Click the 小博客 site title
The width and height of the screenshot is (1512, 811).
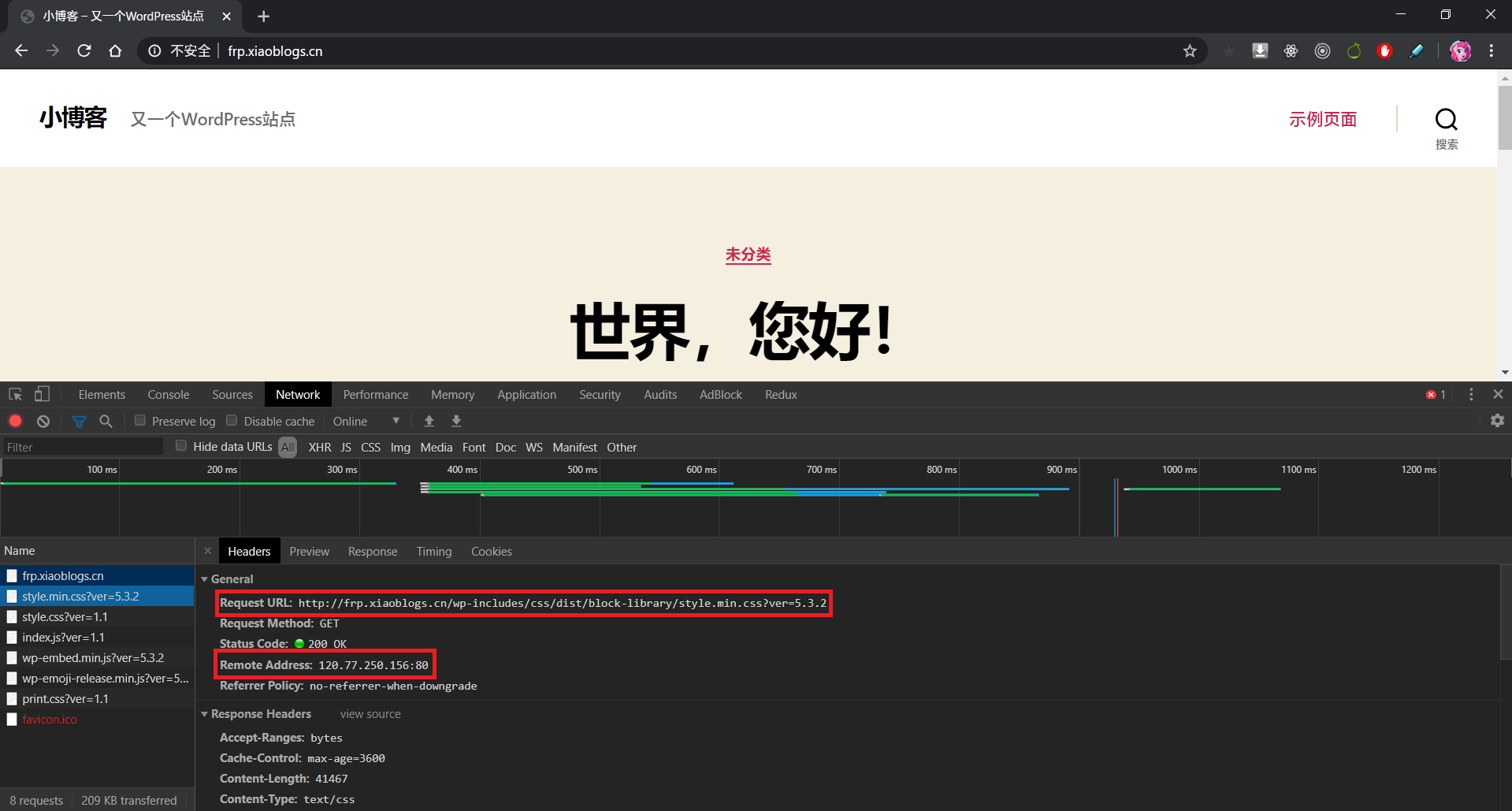(x=73, y=118)
